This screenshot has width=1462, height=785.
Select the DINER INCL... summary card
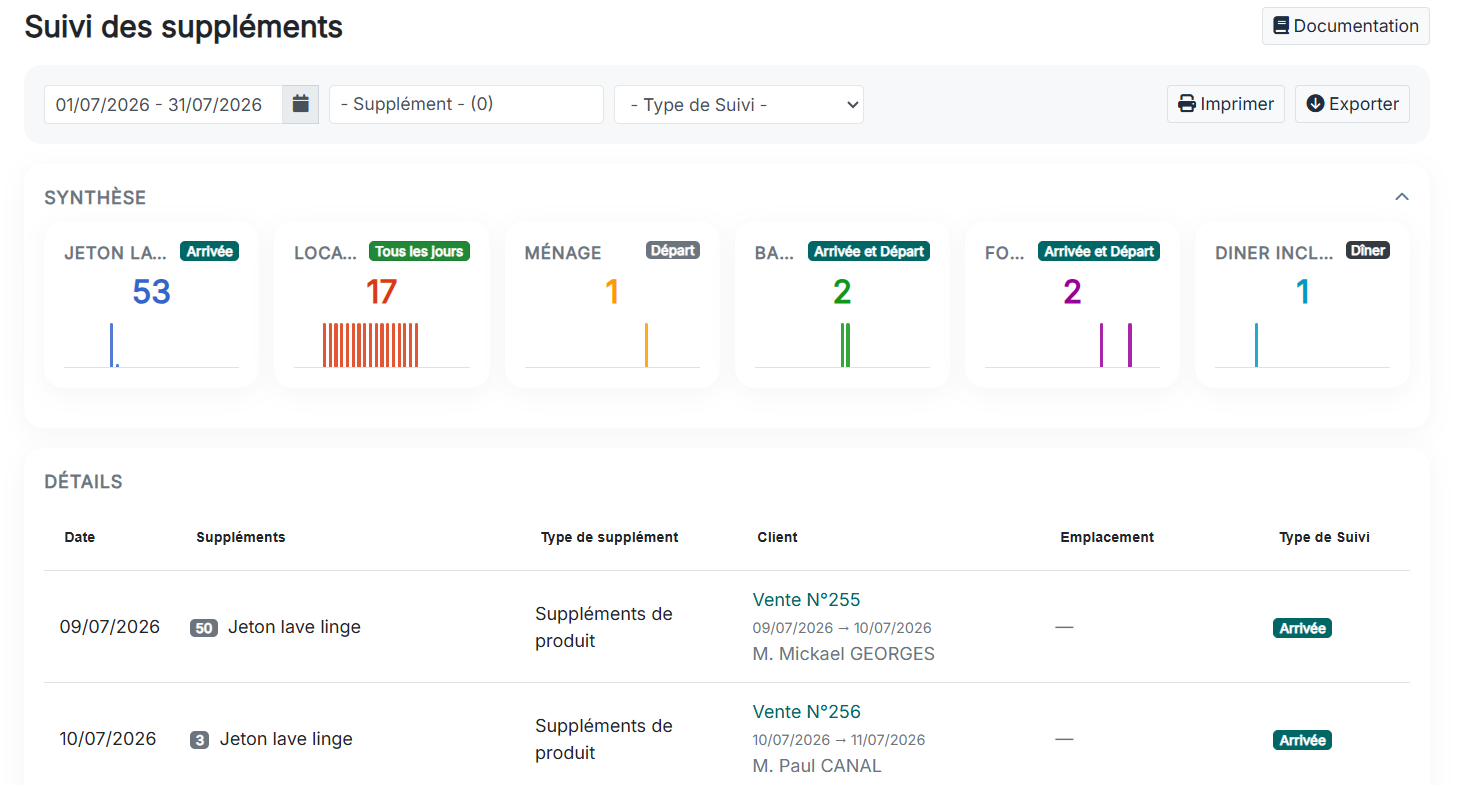[x=1302, y=305]
